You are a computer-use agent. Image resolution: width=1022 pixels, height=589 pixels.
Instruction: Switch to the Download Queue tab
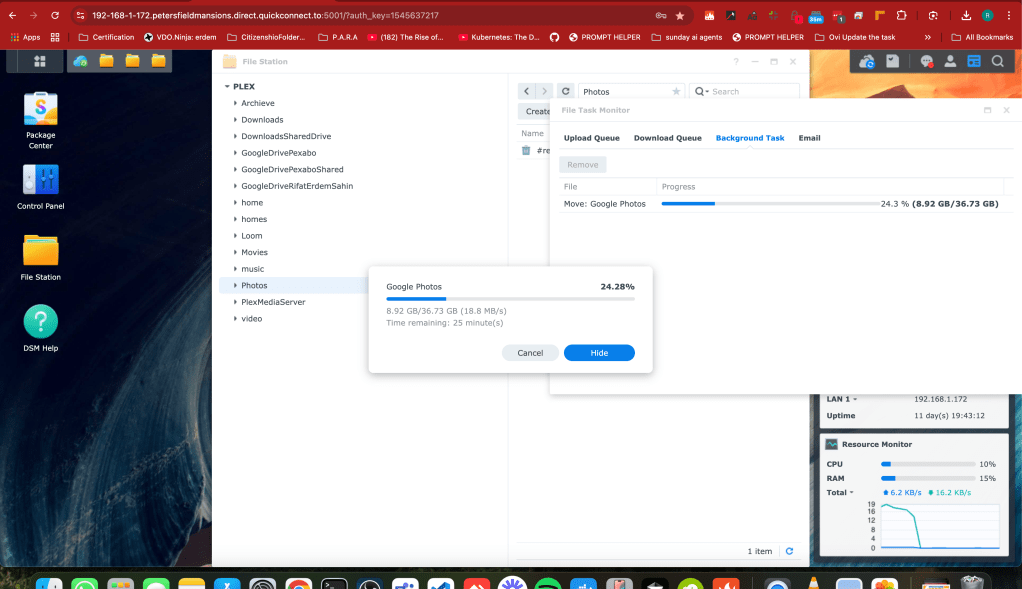pos(667,138)
